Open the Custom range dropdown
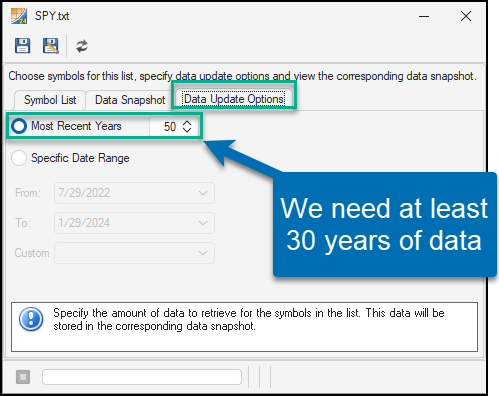 point(134,253)
